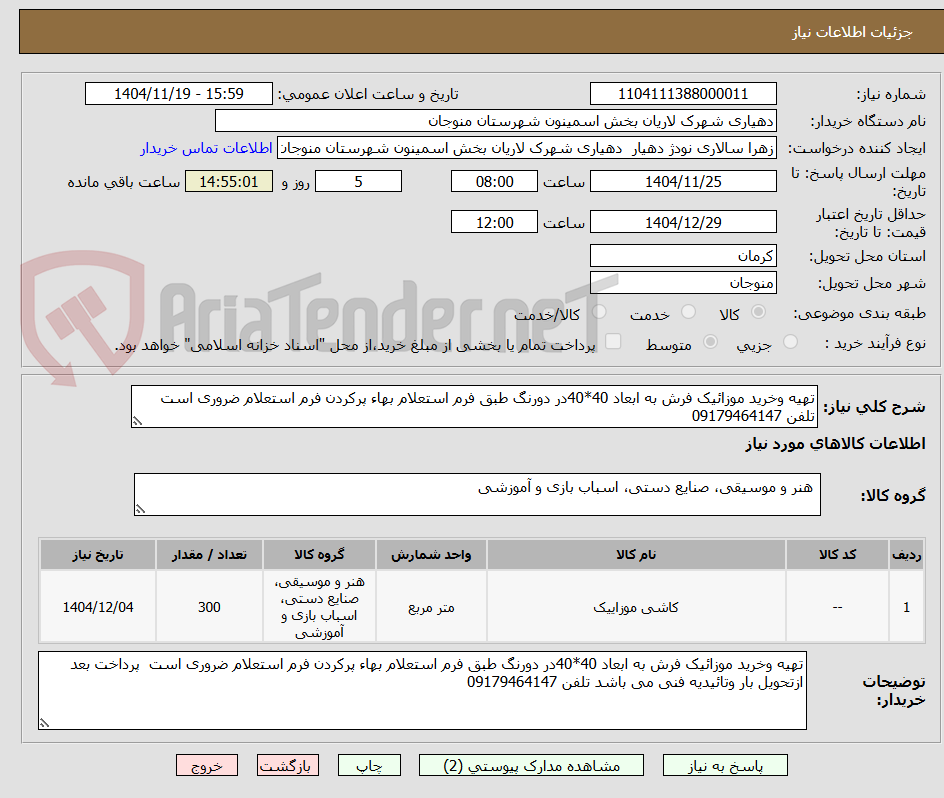Open مشاهده مدارک پیوستی (2) attachments
Viewport: 944px width, 798px height.
click(531, 765)
